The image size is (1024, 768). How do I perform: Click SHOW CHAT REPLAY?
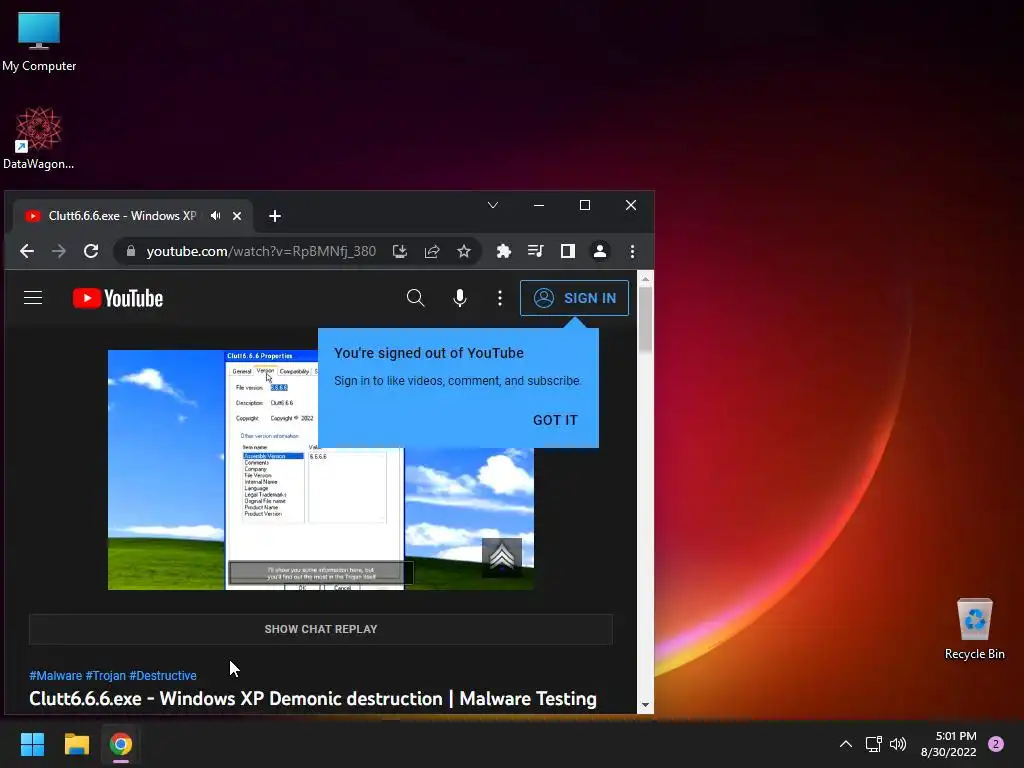coord(321,629)
